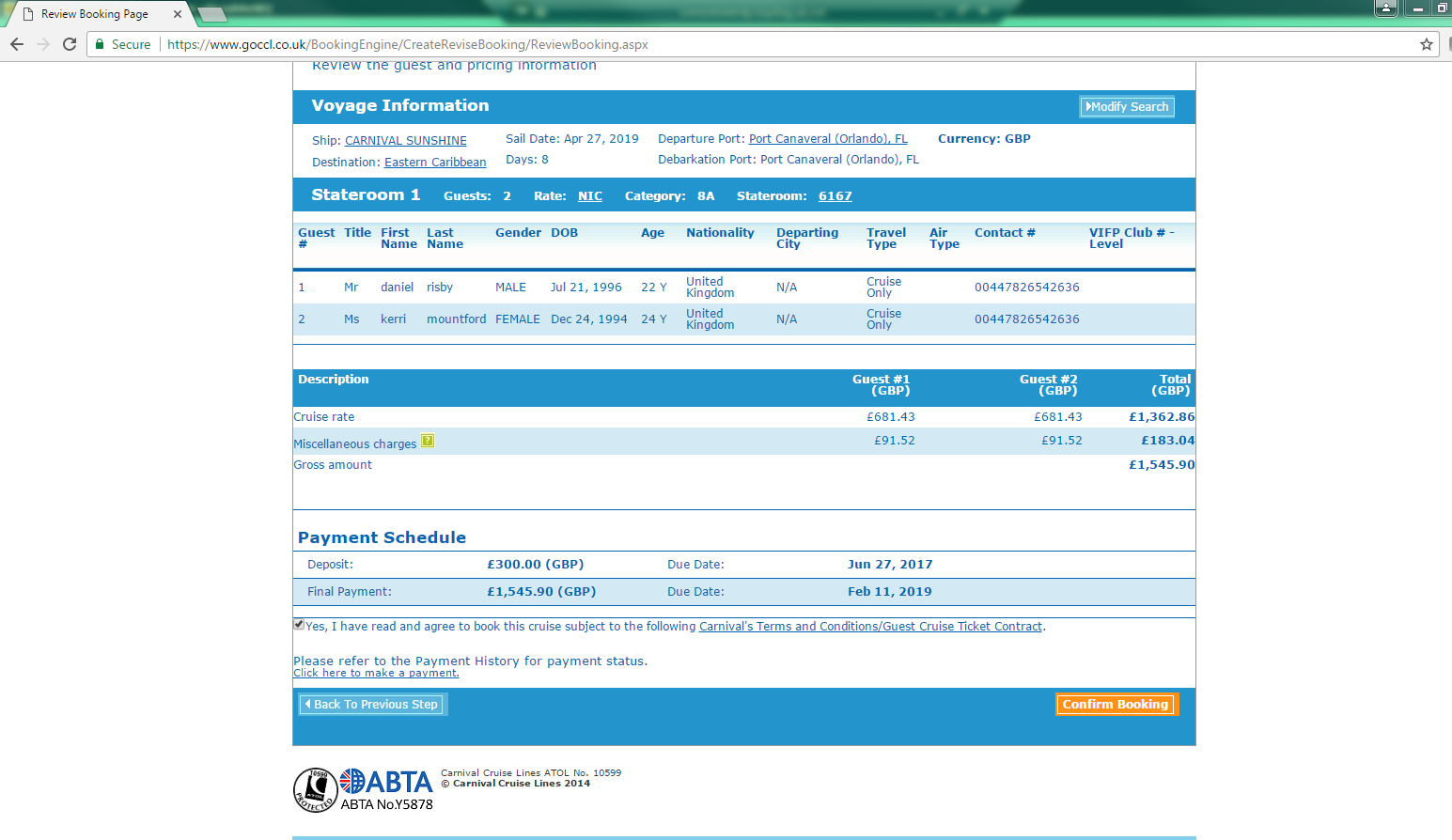Click the Gross amount £1,545.90 value

1162,465
